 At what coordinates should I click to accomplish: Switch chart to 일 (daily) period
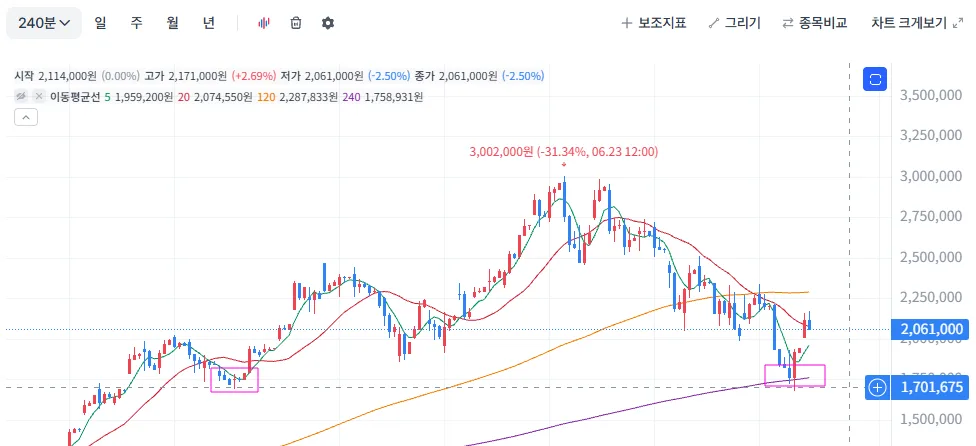point(100,23)
